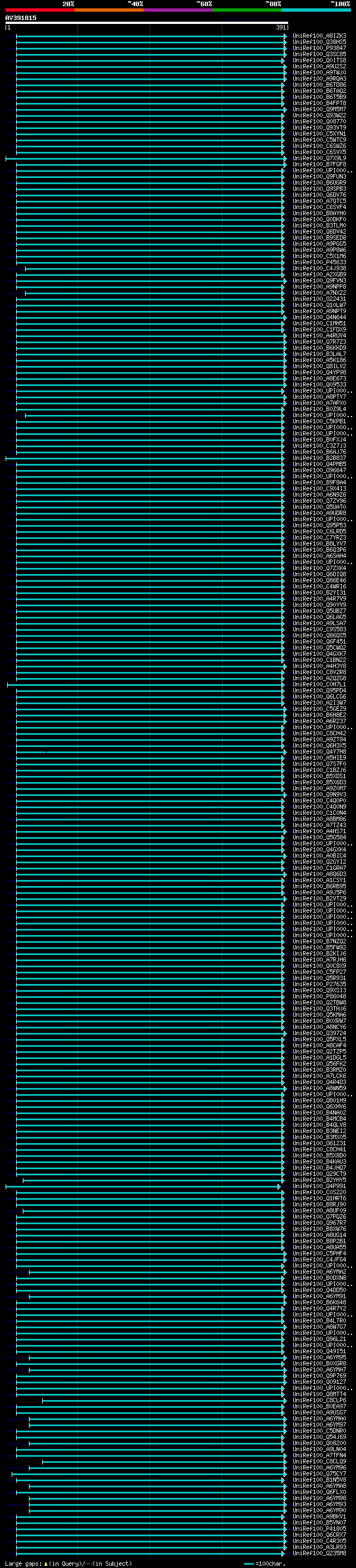Select the AV391815 query sequence label
Image resolution: width=356 pixels, height=1568 pixels.
click(x=21, y=18)
